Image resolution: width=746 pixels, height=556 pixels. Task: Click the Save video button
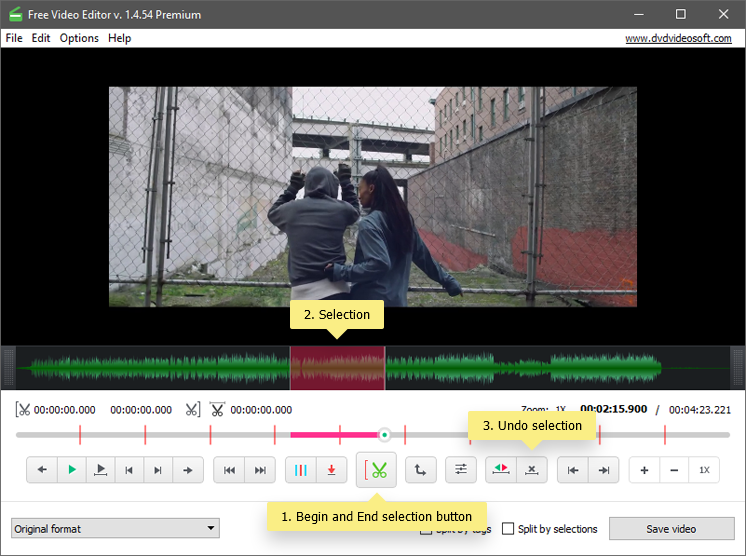tap(671, 528)
